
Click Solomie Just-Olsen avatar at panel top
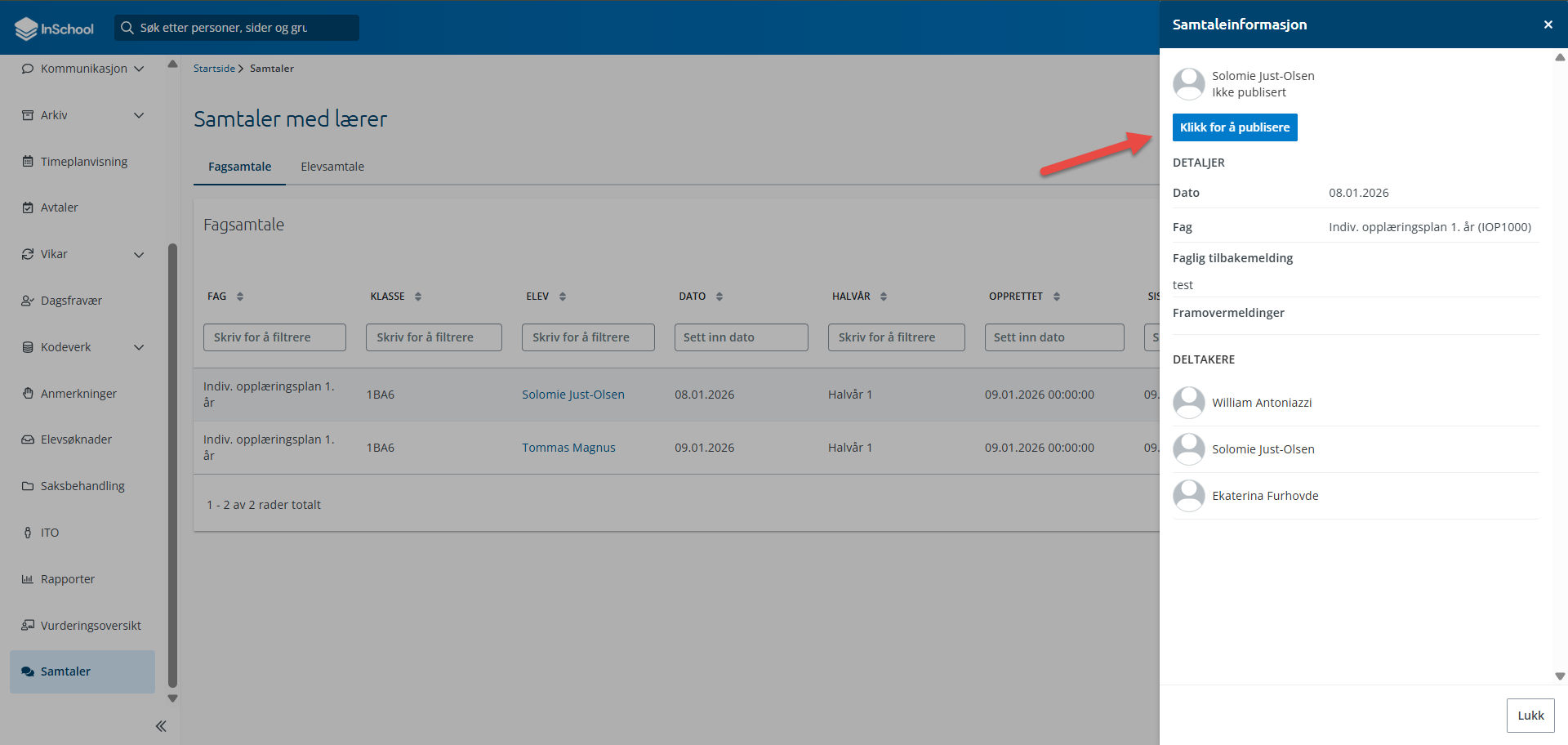click(x=1189, y=84)
